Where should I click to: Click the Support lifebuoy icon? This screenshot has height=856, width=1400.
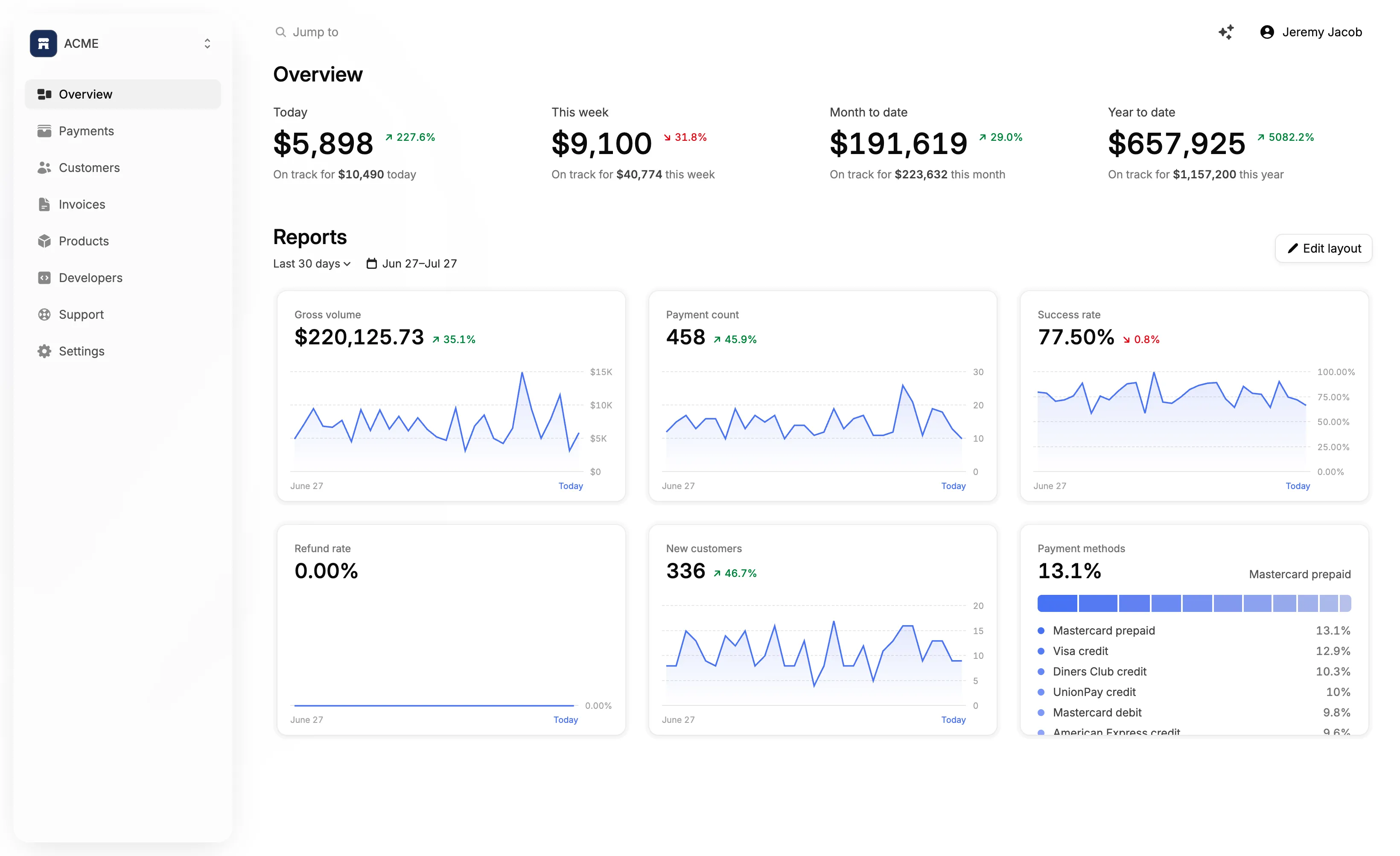pyautogui.click(x=44, y=314)
